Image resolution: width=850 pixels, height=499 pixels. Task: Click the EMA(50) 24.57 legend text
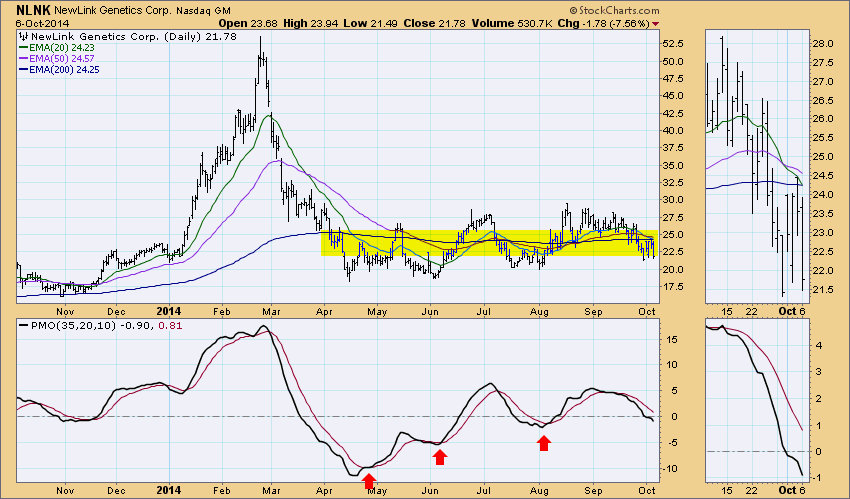[62, 59]
